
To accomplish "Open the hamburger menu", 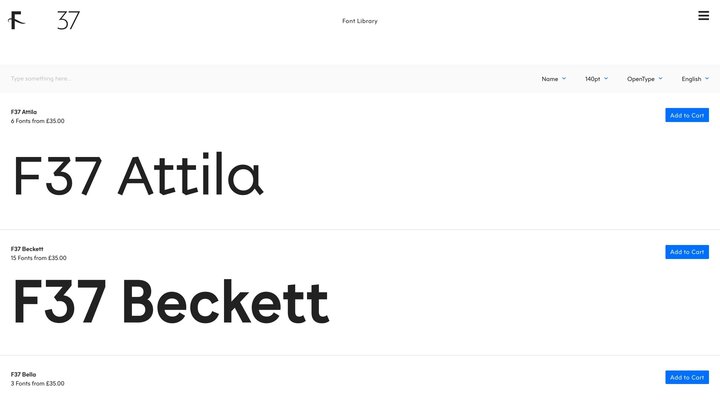I will tap(704, 15).
